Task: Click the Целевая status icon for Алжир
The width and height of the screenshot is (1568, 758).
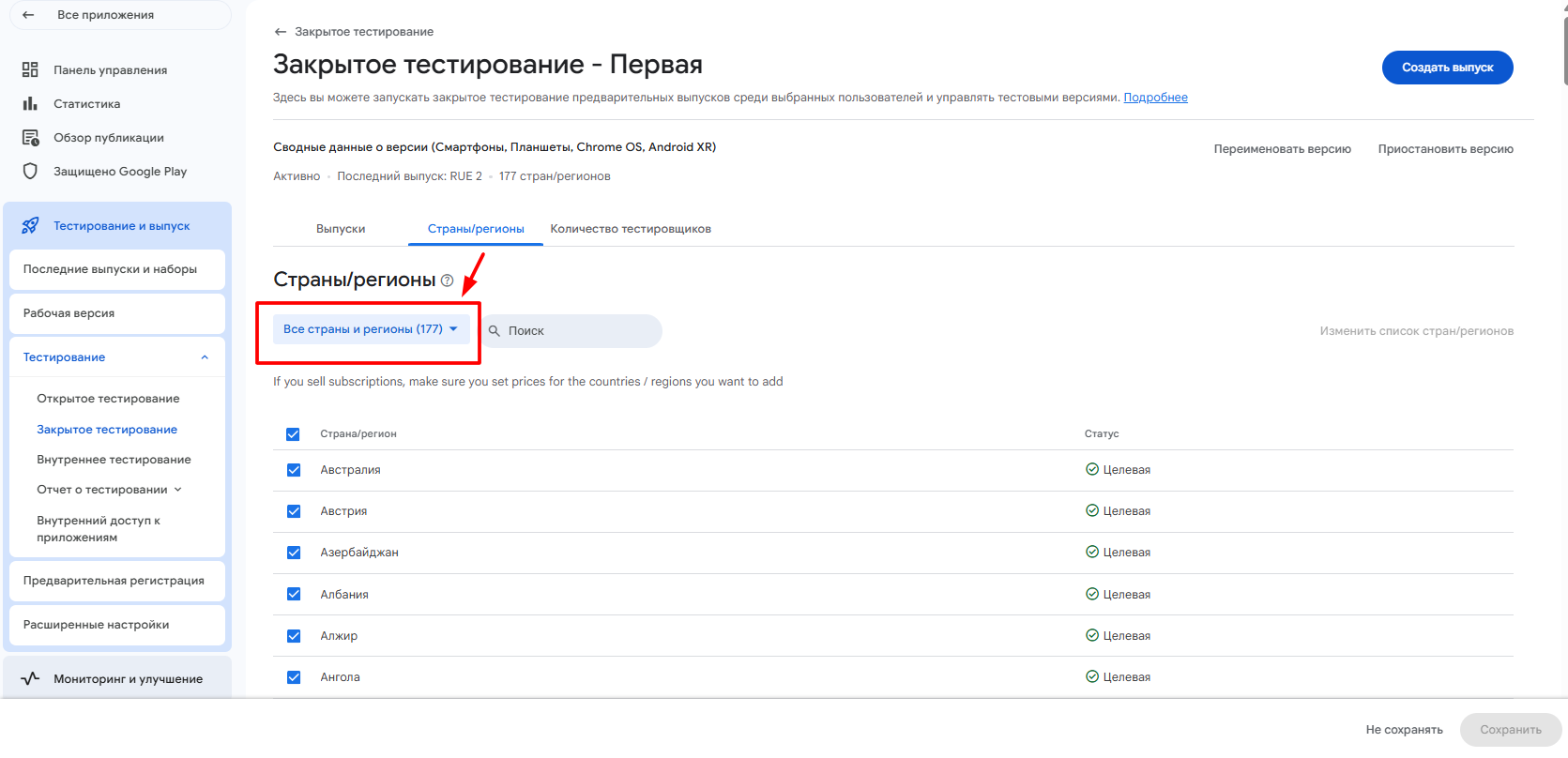Action: (1092, 635)
